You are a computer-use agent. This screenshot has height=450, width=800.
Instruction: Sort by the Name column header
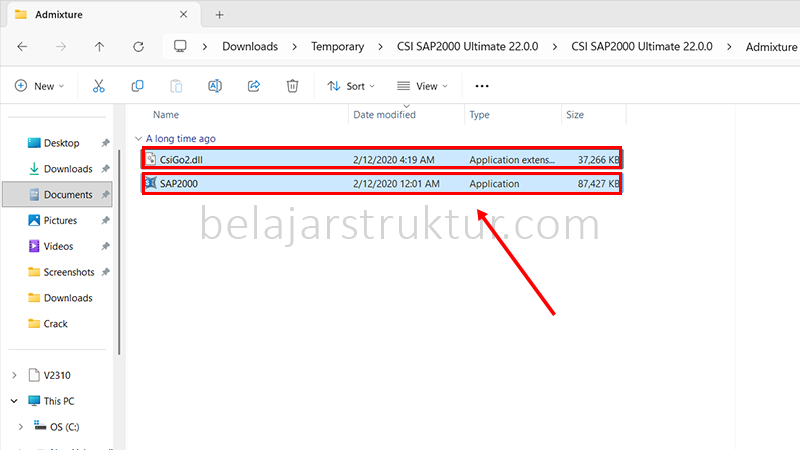[x=166, y=115]
